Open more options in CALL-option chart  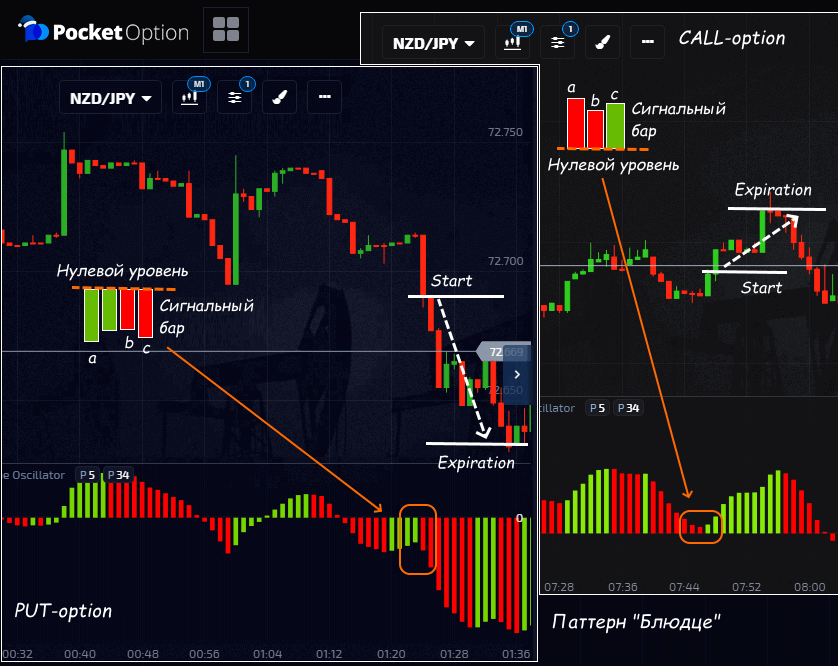pyautogui.click(x=647, y=43)
